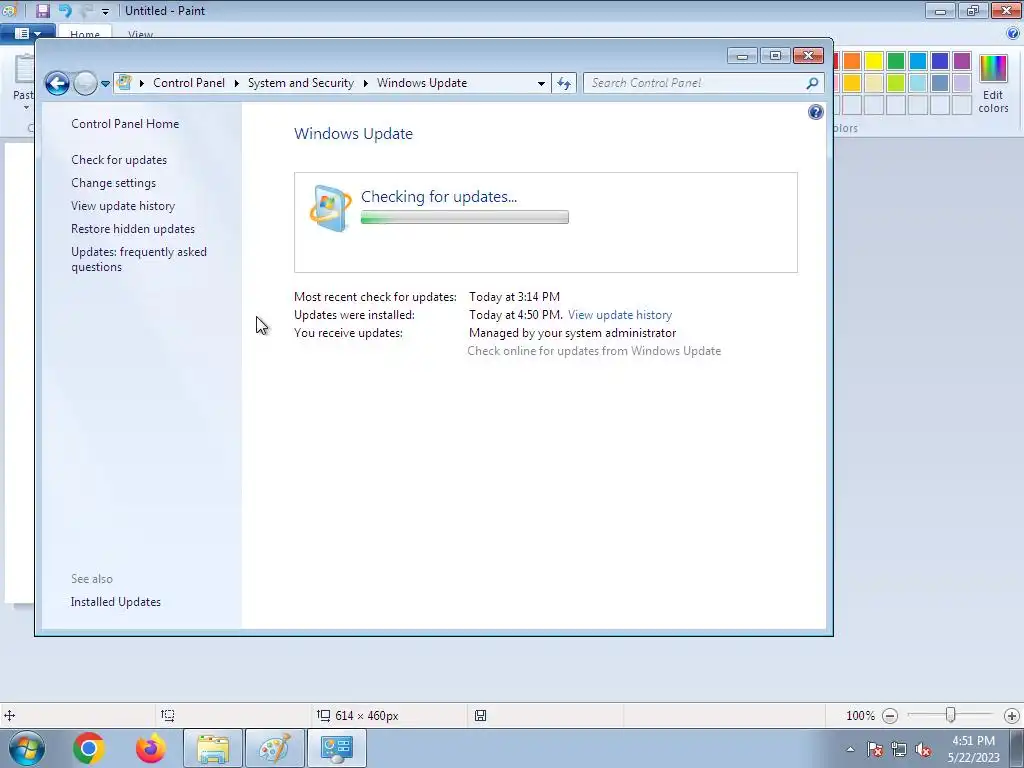
Task: Click muted volume tray icon
Action: [x=923, y=749]
